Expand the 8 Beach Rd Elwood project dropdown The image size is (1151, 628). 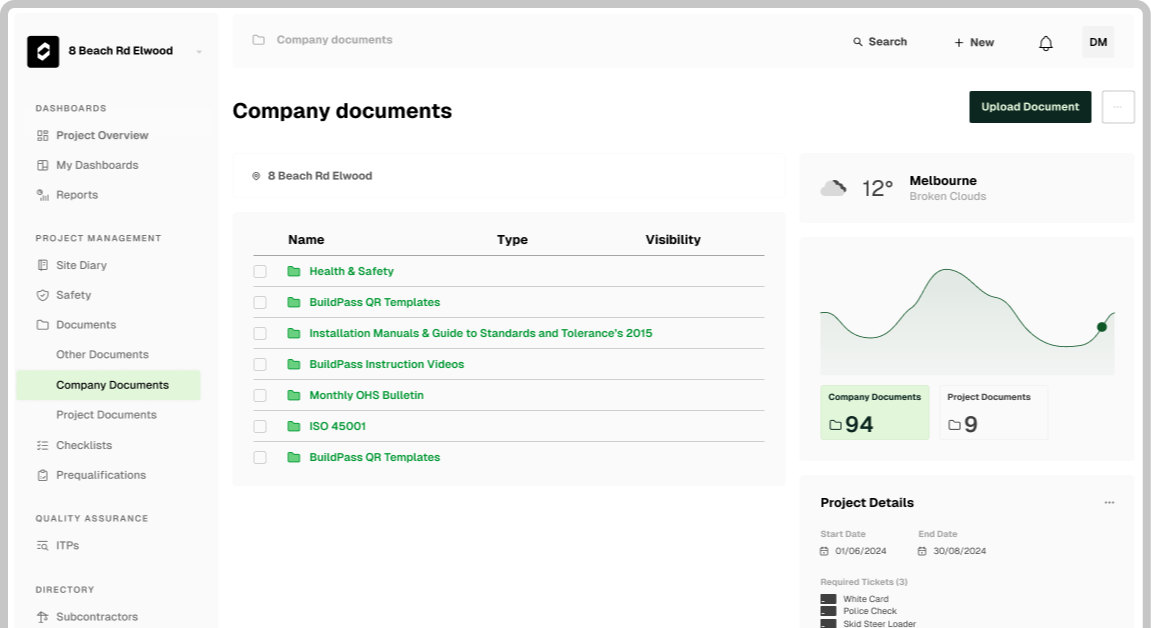pyautogui.click(x=199, y=51)
